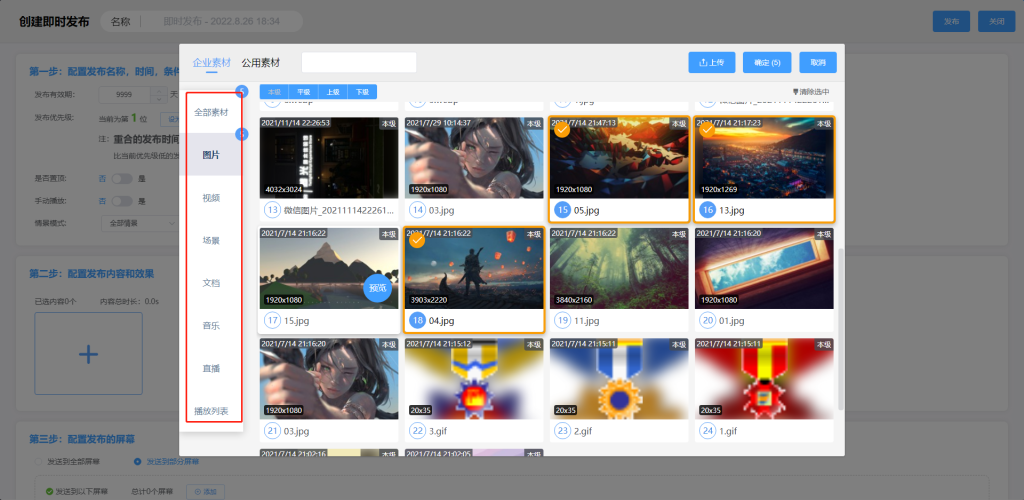
Task: Select the 音乐 category
Action: (211, 325)
